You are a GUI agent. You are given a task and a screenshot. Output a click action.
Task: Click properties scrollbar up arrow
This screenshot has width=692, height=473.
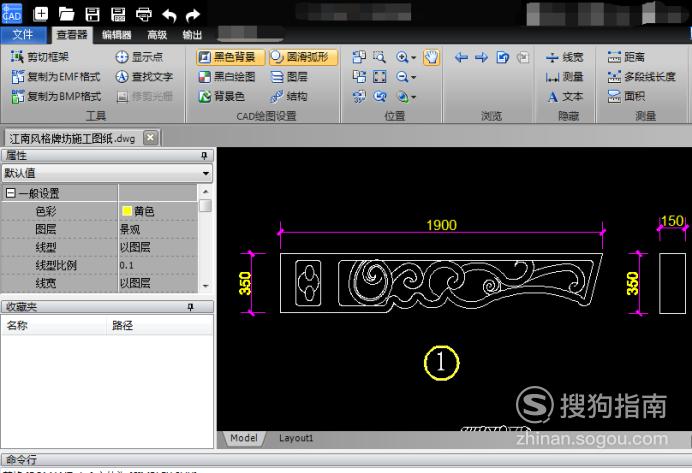pos(205,191)
